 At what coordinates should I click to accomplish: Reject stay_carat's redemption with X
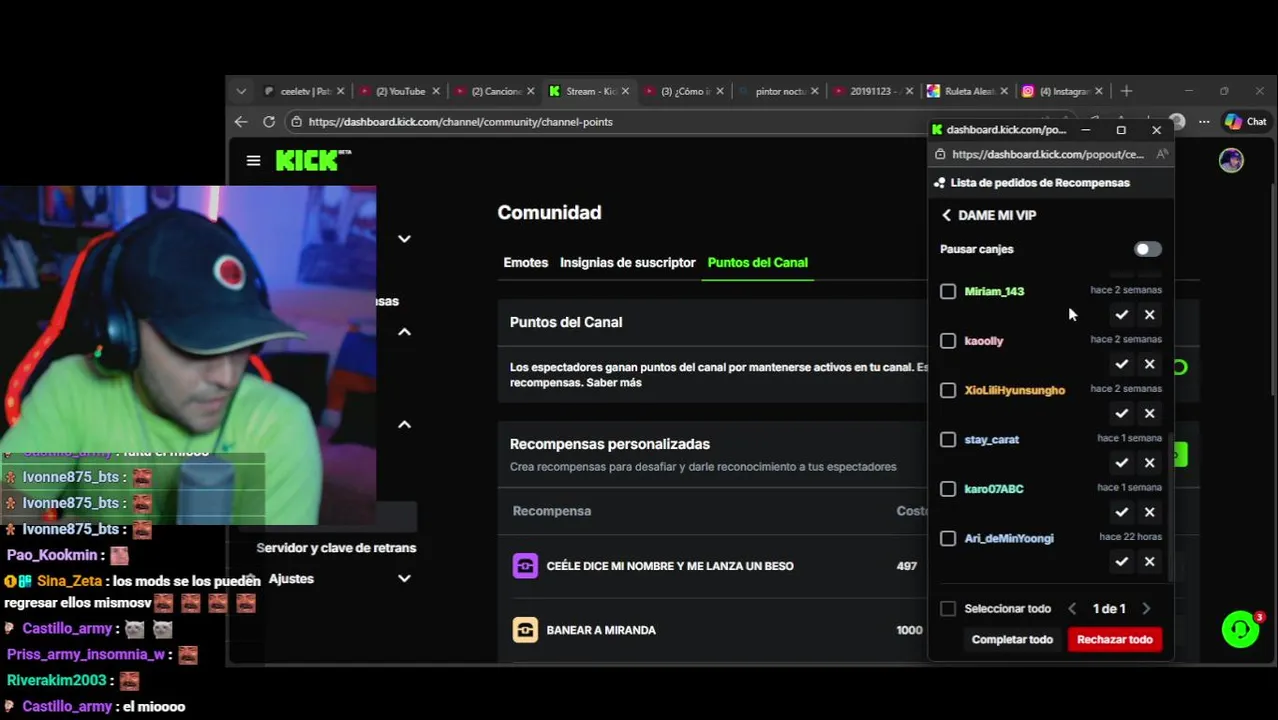pyautogui.click(x=1149, y=463)
